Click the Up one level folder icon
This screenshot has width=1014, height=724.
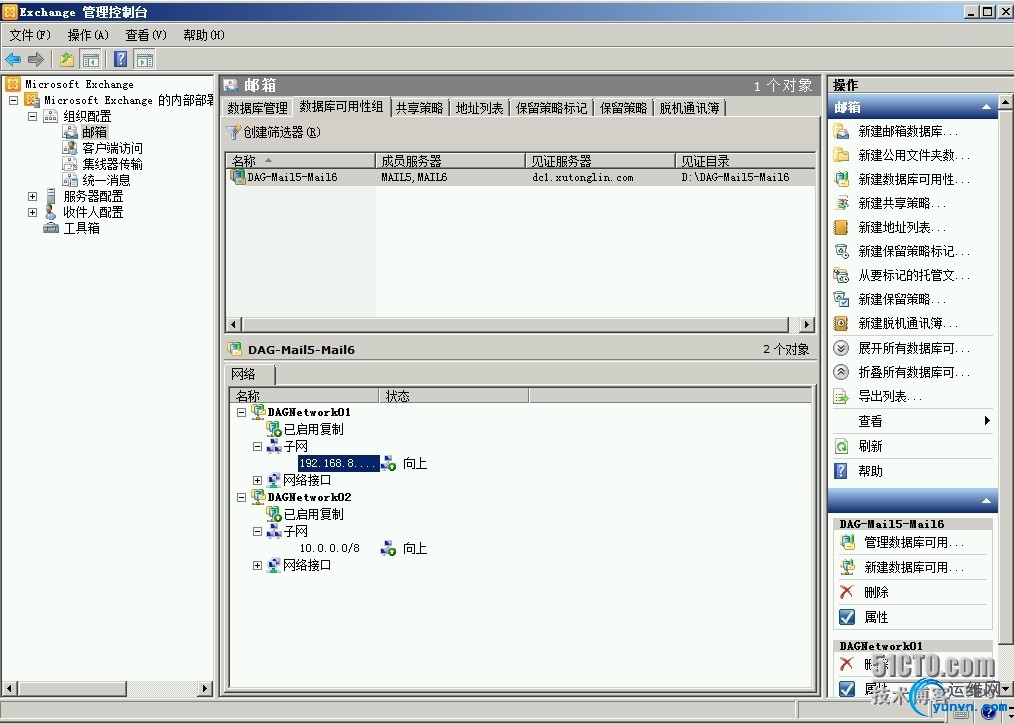point(67,59)
